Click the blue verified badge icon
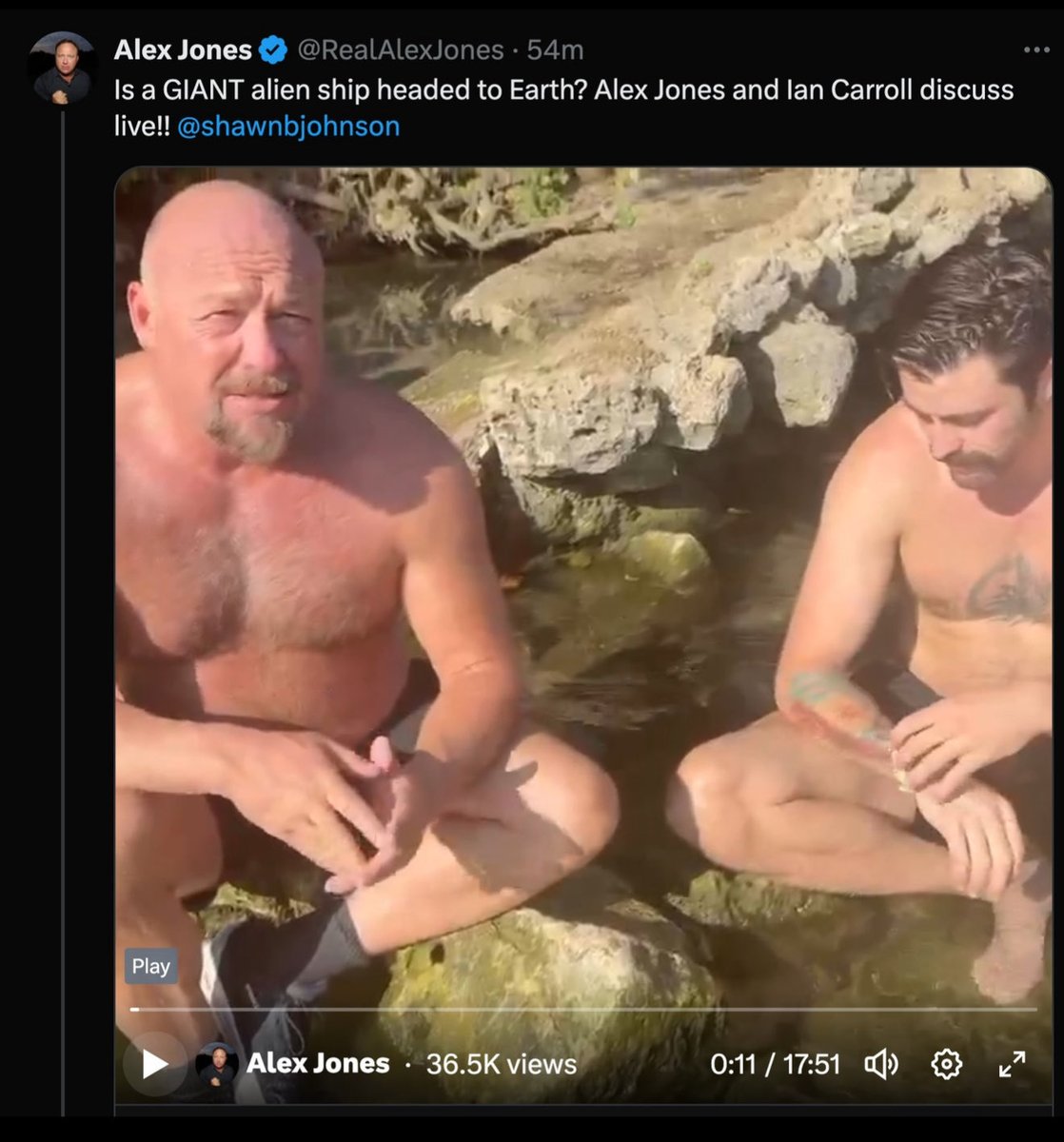Screen dimensions: 1064x1142 [x=275, y=49]
